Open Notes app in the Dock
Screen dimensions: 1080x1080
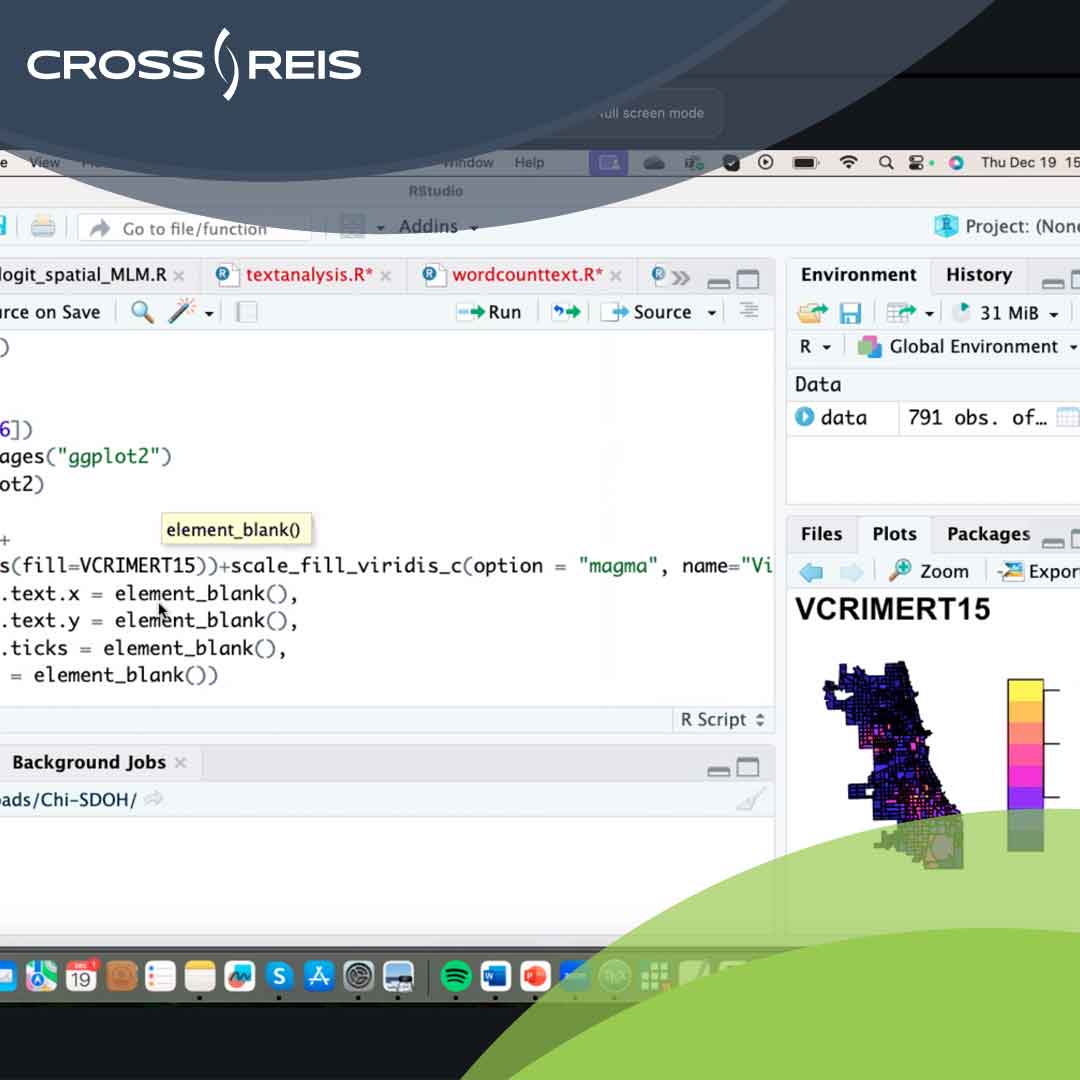click(x=200, y=976)
